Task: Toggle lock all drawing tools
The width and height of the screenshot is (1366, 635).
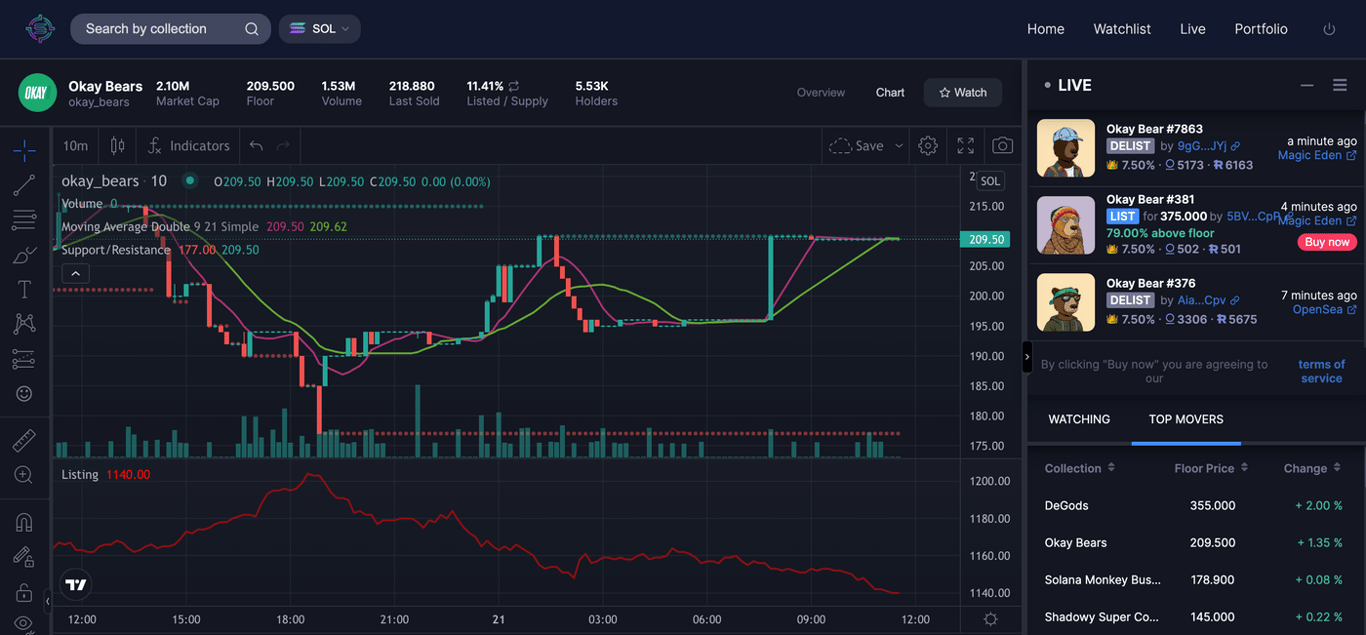Action: coord(24,592)
